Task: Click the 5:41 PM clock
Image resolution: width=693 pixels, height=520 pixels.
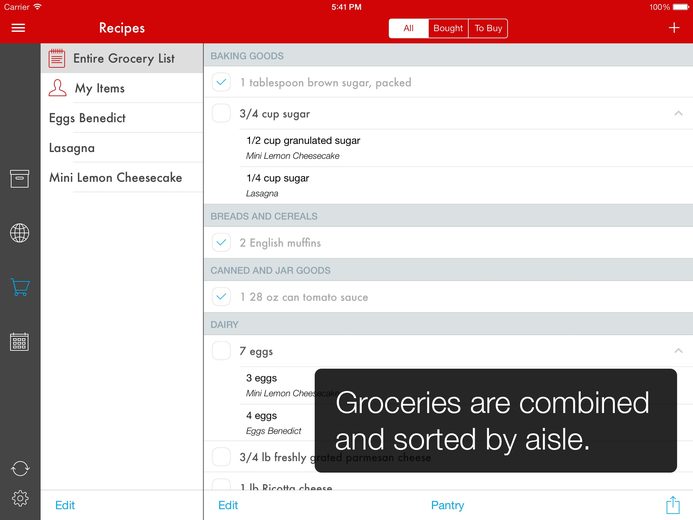Action: tap(346, 7)
